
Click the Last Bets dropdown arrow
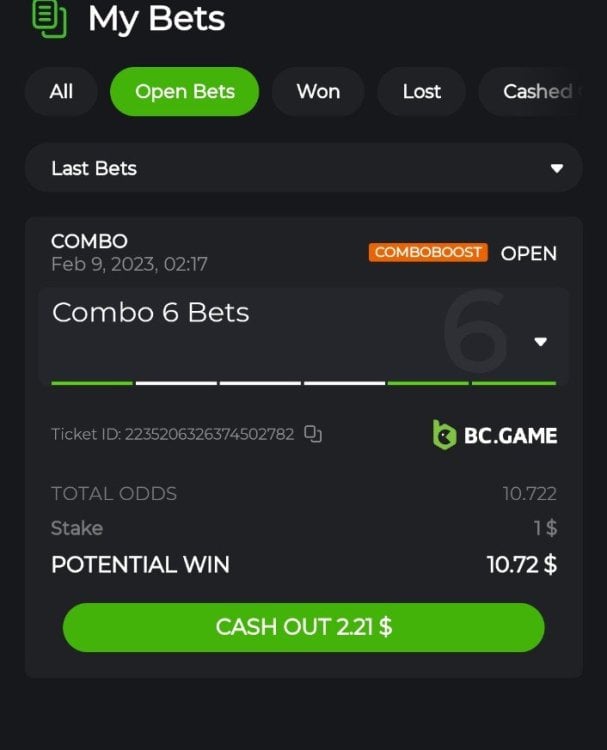coord(556,168)
